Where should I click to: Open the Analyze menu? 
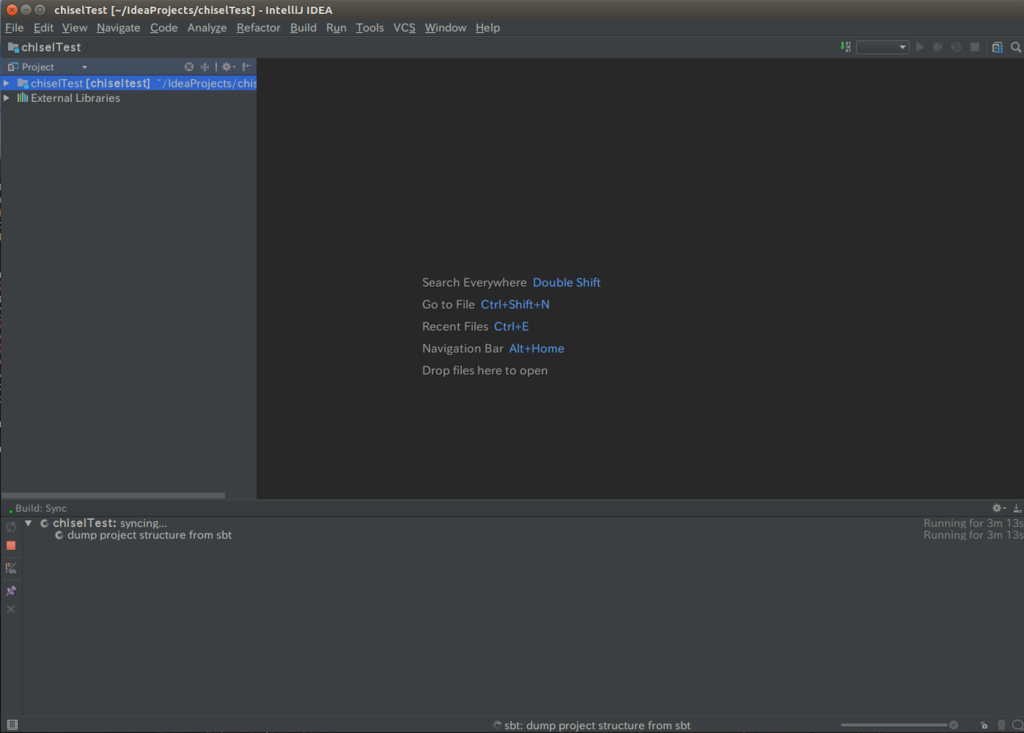click(x=207, y=27)
